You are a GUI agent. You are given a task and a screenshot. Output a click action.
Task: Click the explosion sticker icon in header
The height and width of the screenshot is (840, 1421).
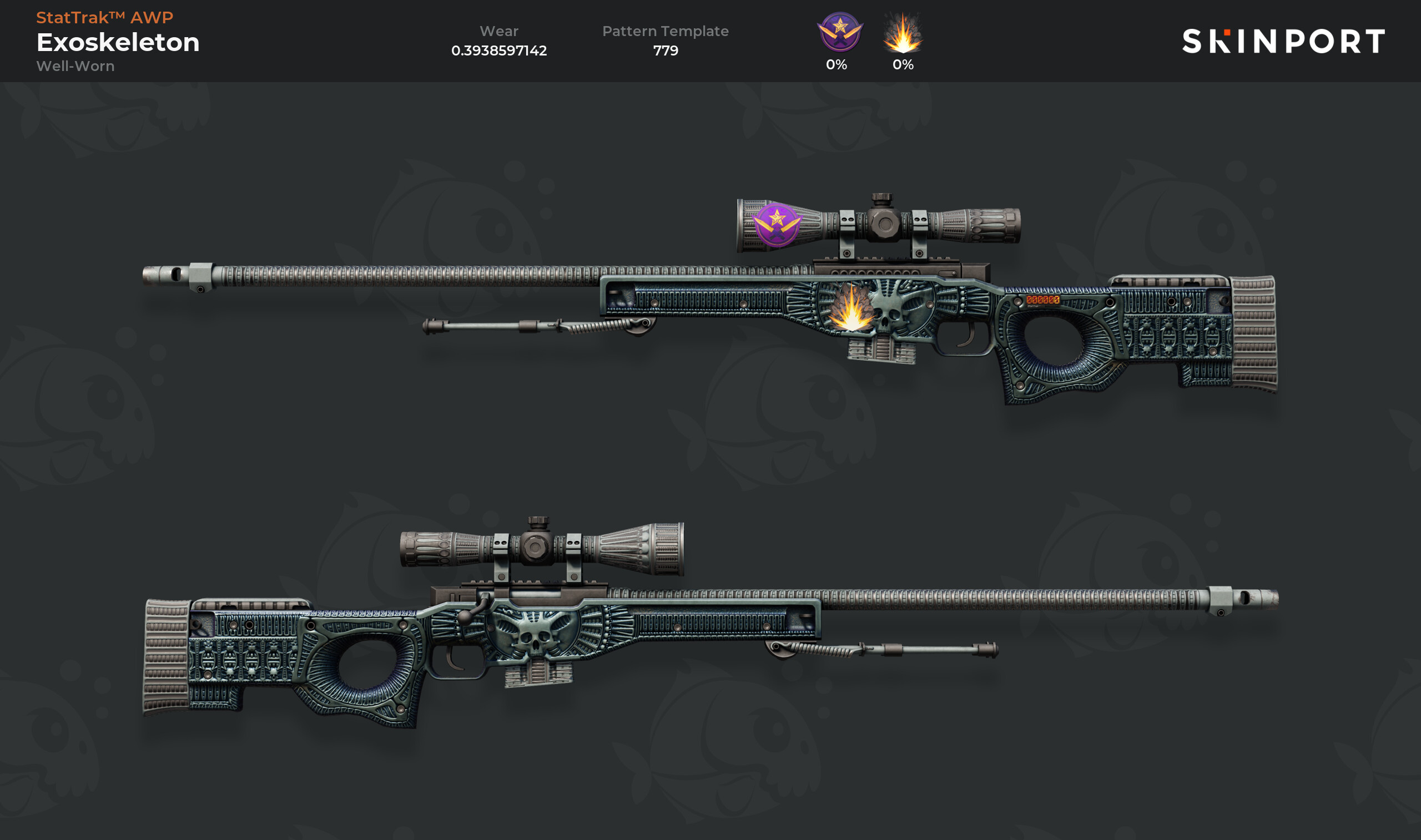click(x=903, y=32)
